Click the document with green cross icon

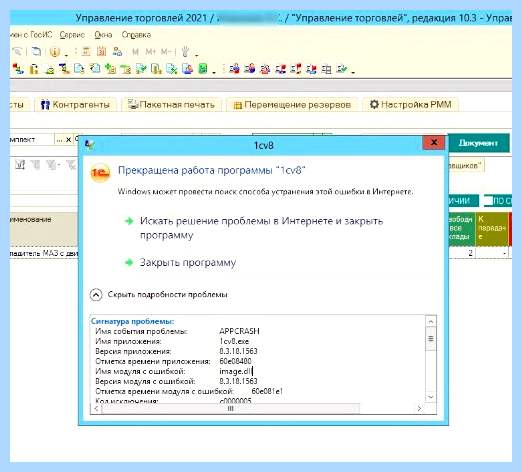172,69
